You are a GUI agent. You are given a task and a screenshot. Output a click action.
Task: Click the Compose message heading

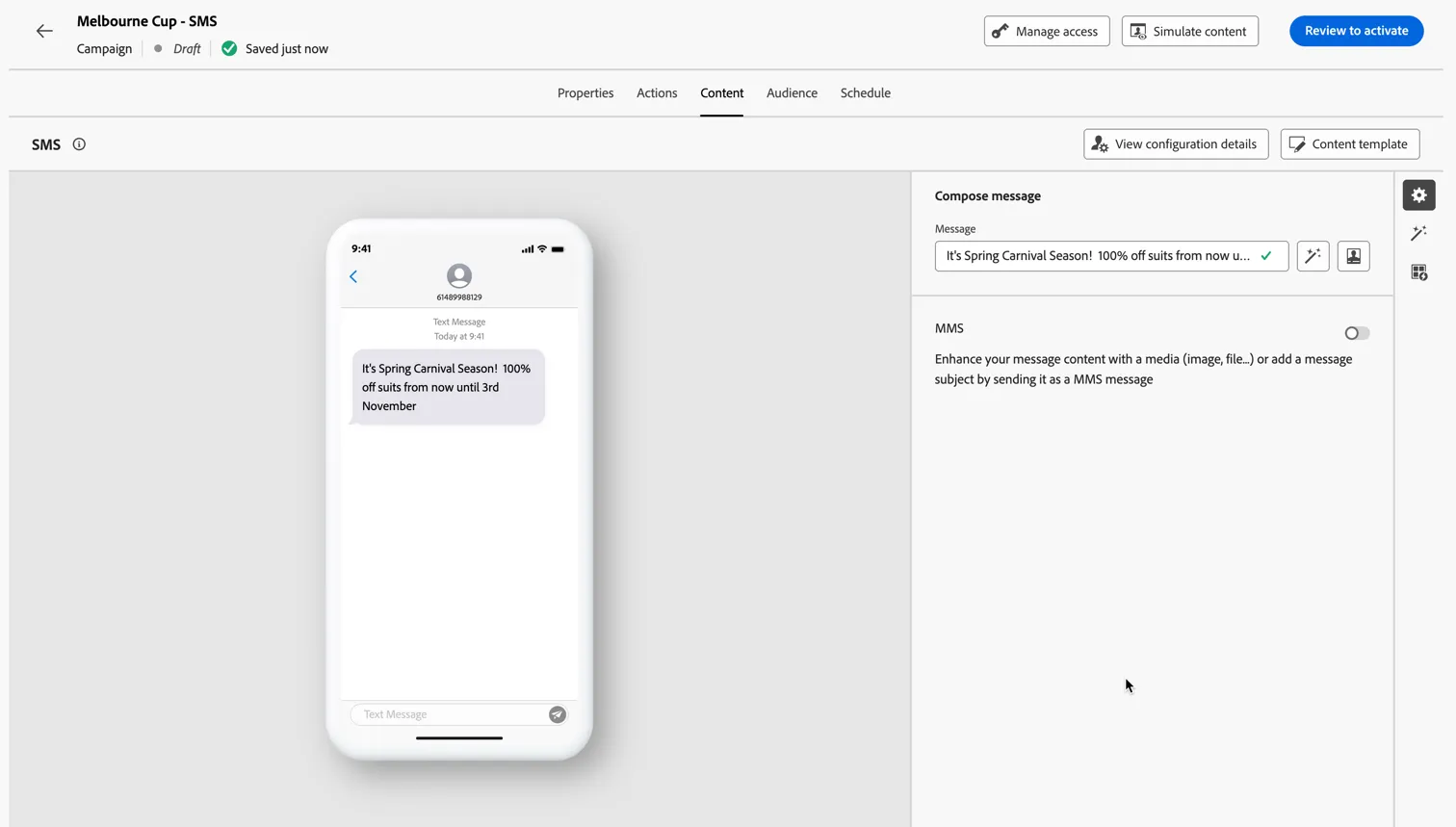click(987, 195)
